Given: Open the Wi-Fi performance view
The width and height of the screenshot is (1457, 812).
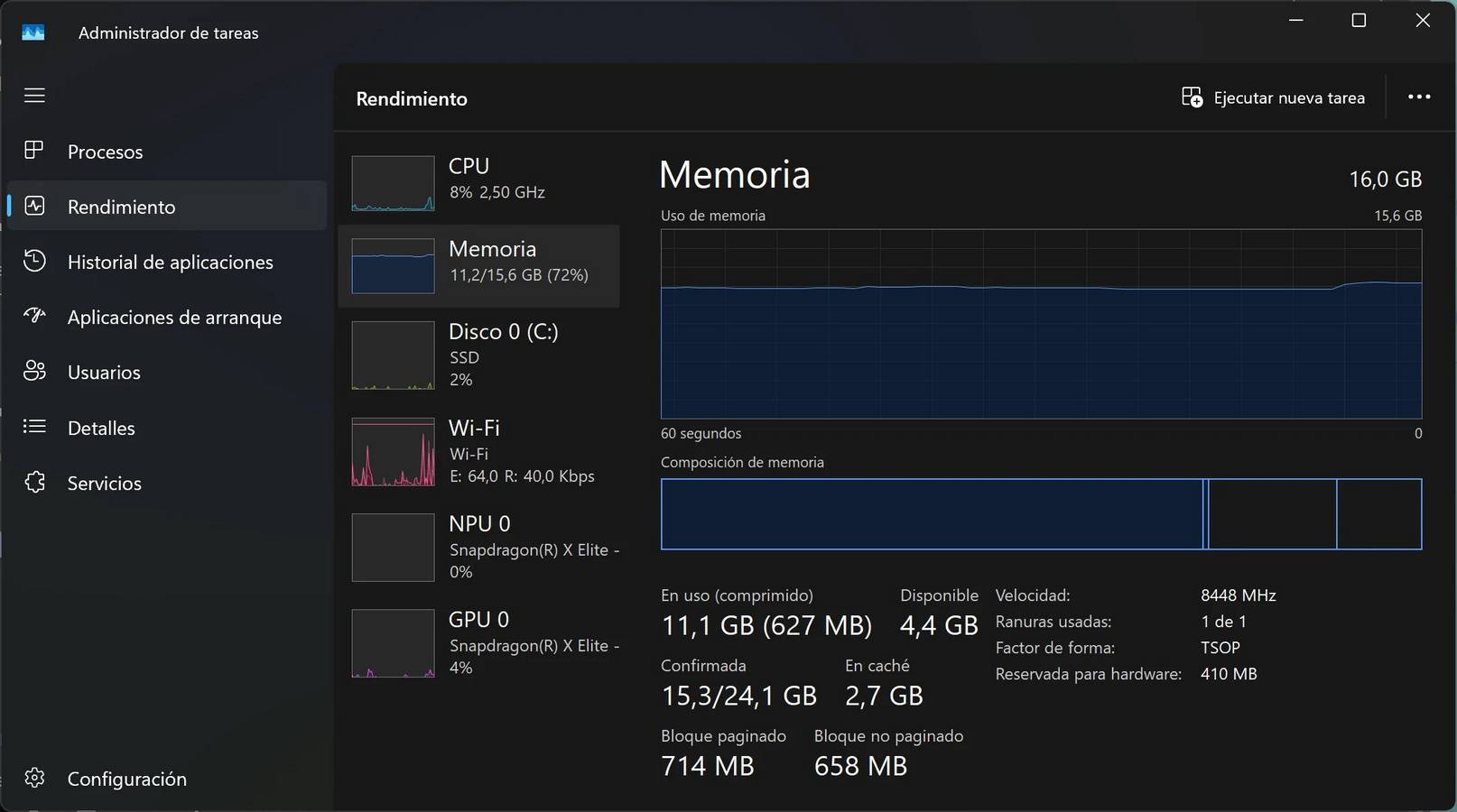Looking at the screenshot, I should (x=393, y=451).
